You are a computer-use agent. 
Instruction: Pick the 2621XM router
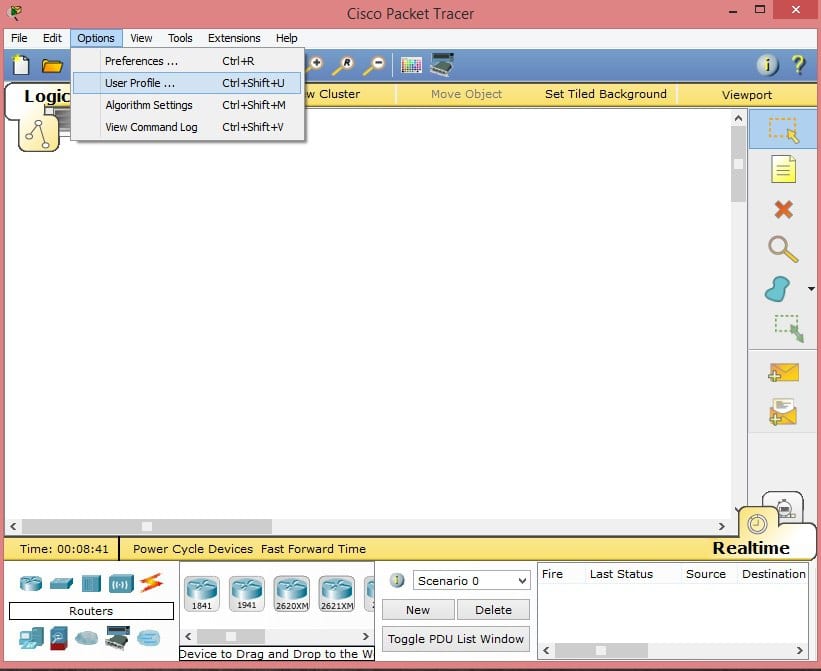click(337, 593)
